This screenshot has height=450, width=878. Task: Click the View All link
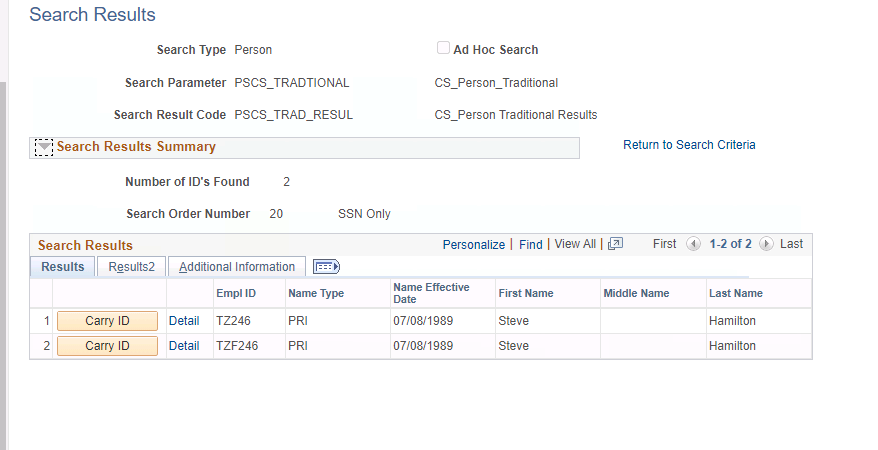[x=575, y=244]
